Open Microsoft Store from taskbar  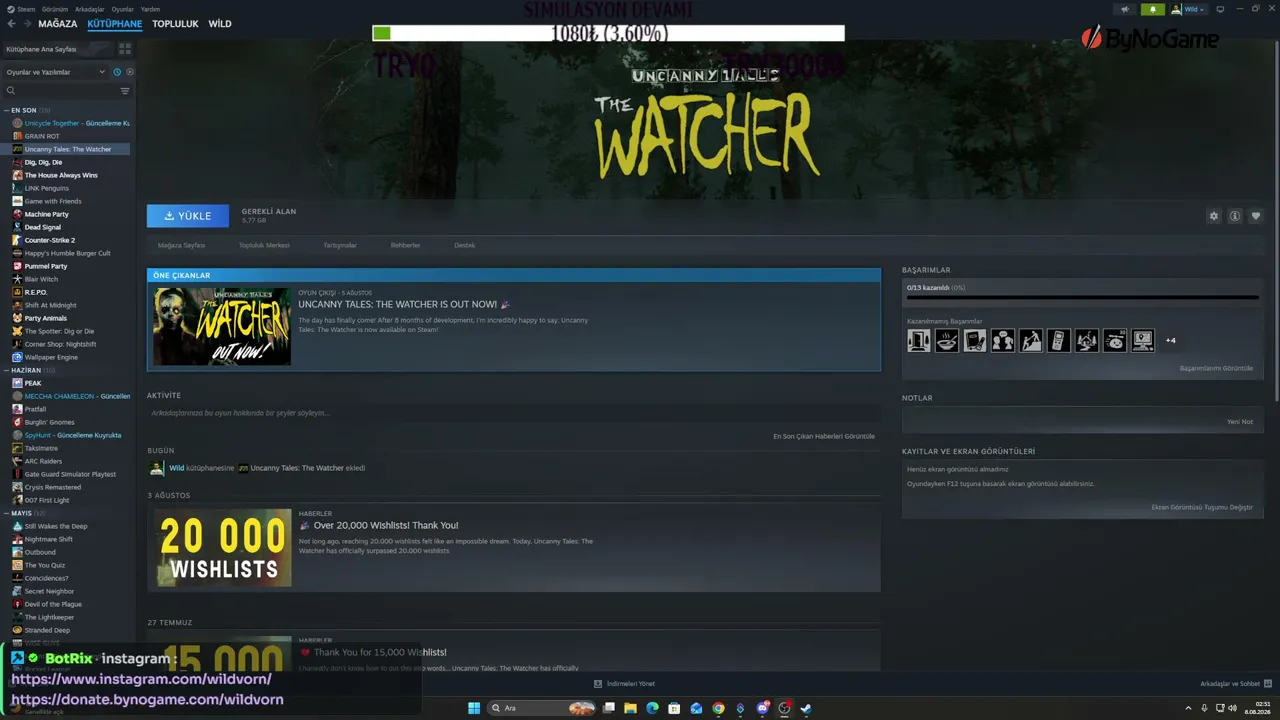(x=674, y=708)
